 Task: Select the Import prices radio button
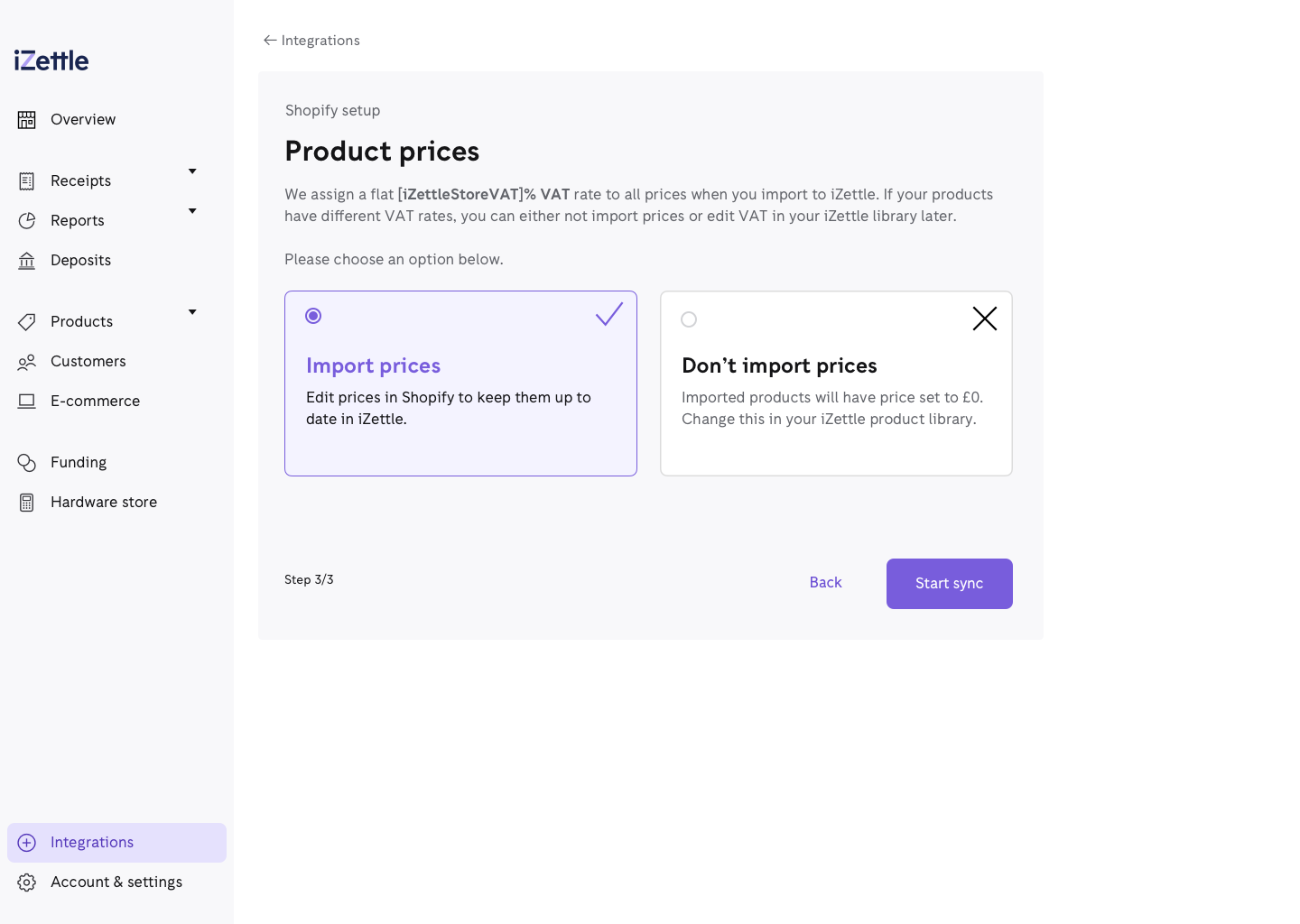[313, 316]
